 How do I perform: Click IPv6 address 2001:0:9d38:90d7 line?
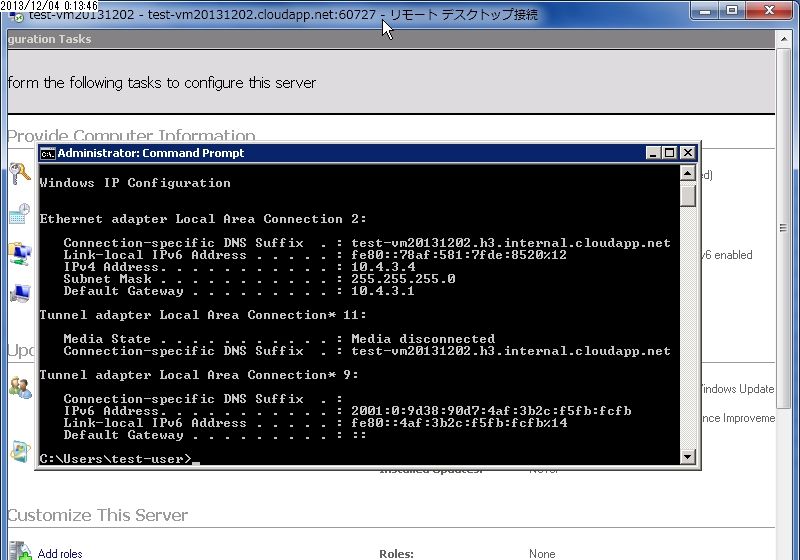pyautogui.click(x=347, y=411)
